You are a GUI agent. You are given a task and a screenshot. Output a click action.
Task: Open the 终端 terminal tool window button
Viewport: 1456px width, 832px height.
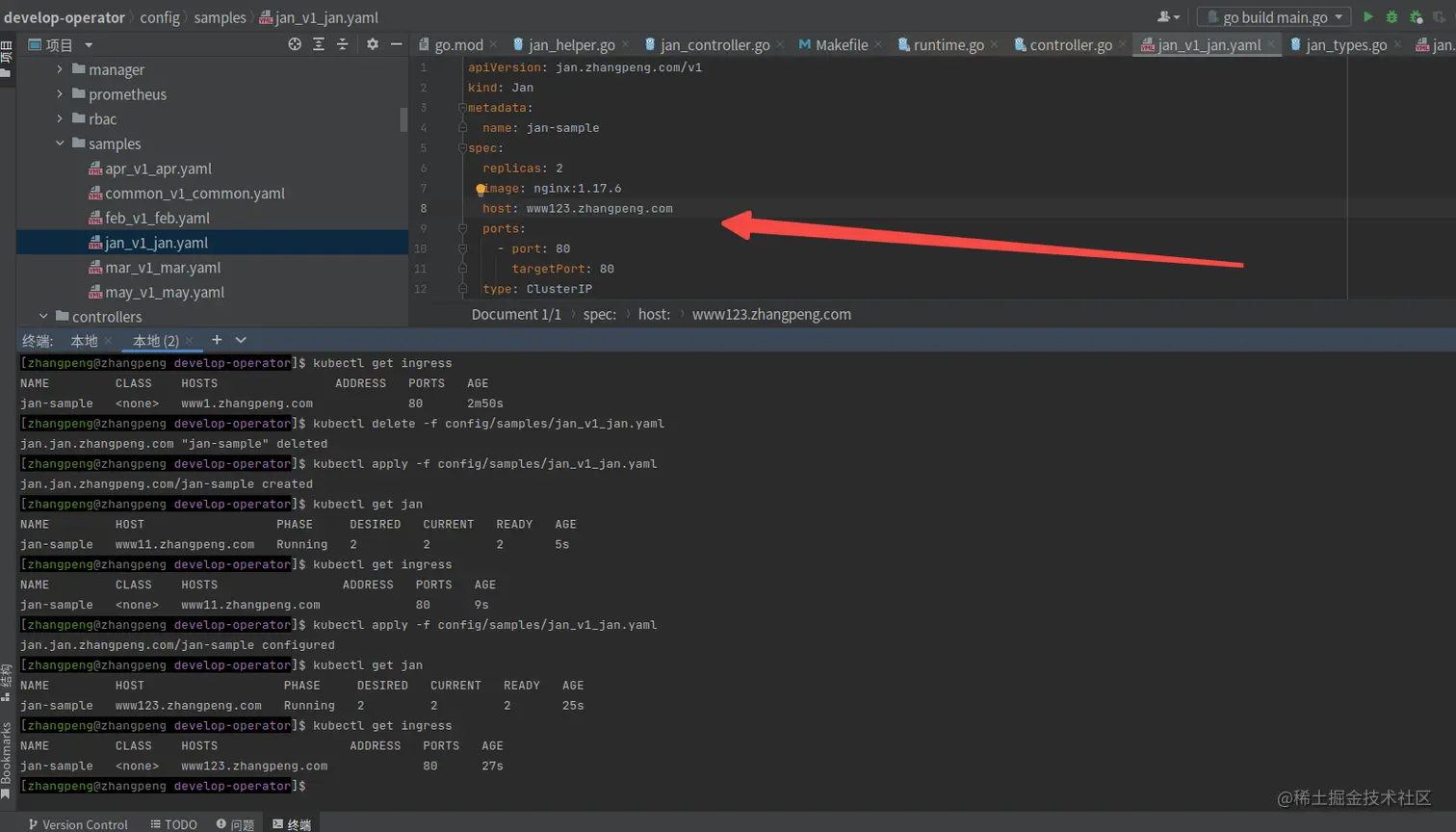(x=292, y=824)
